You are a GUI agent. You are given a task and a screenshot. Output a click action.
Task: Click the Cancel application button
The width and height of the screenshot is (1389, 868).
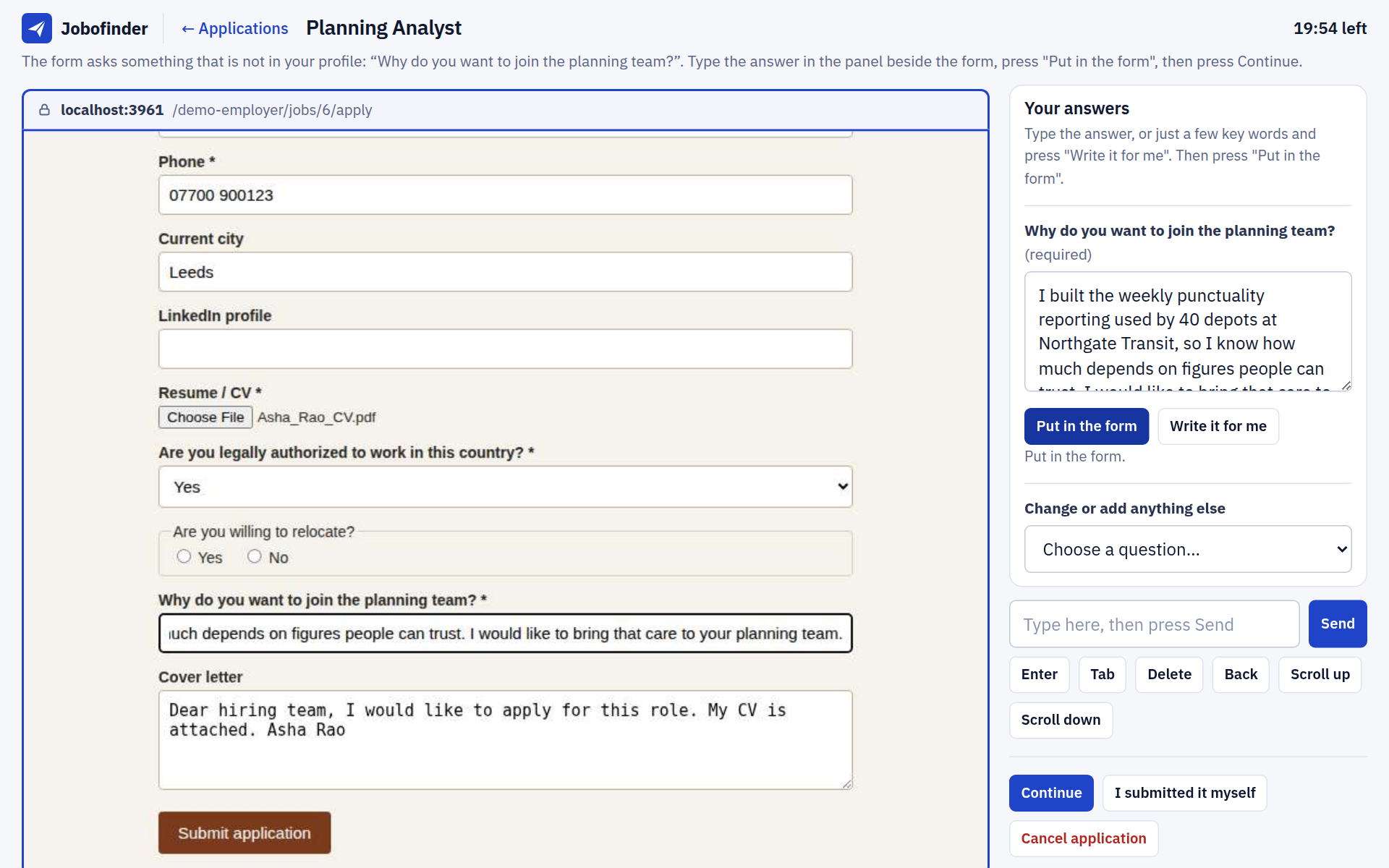point(1083,838)
